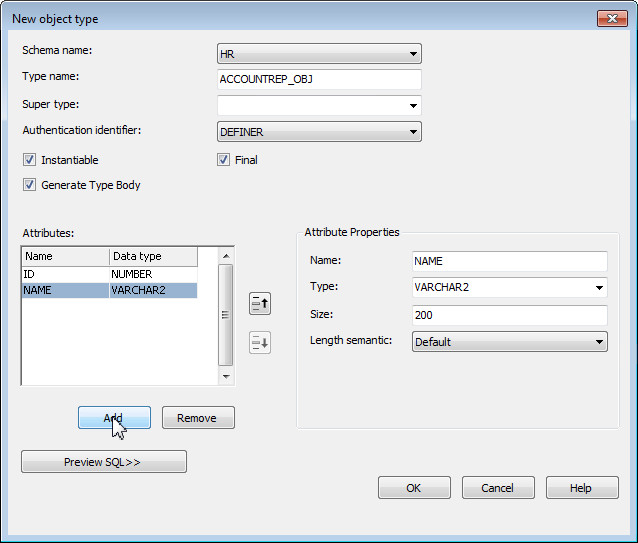Open Length semantic dropdown showing Default
The image size is (638, 543).
click(510, 342)
